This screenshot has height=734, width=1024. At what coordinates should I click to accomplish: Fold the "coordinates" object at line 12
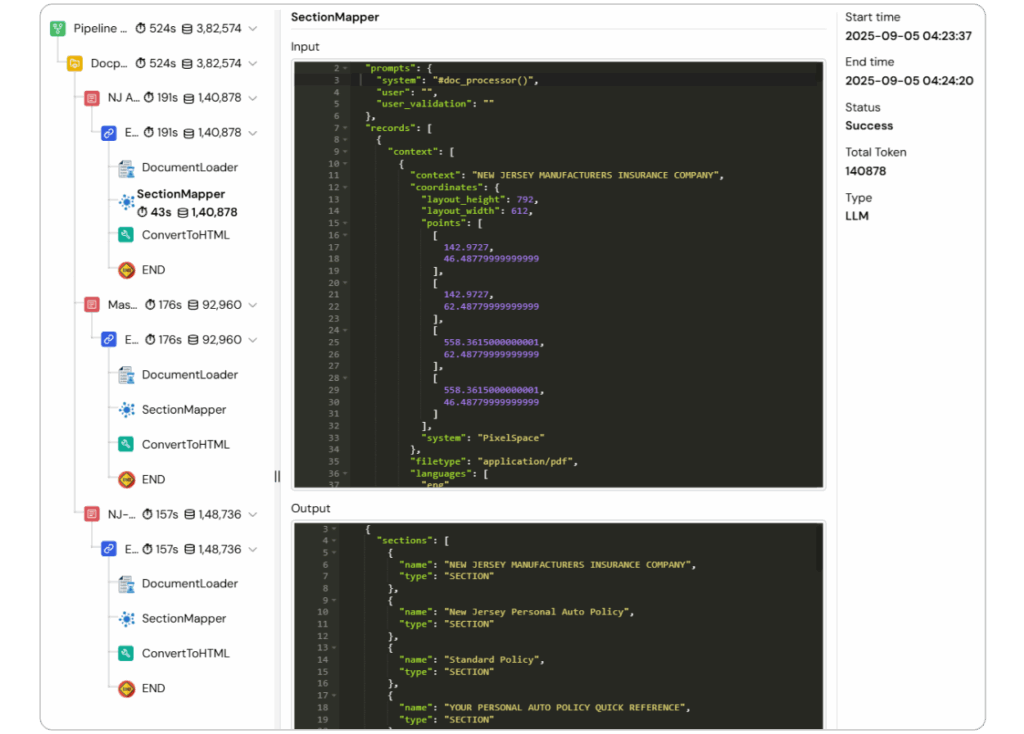[x=345, y=187]
